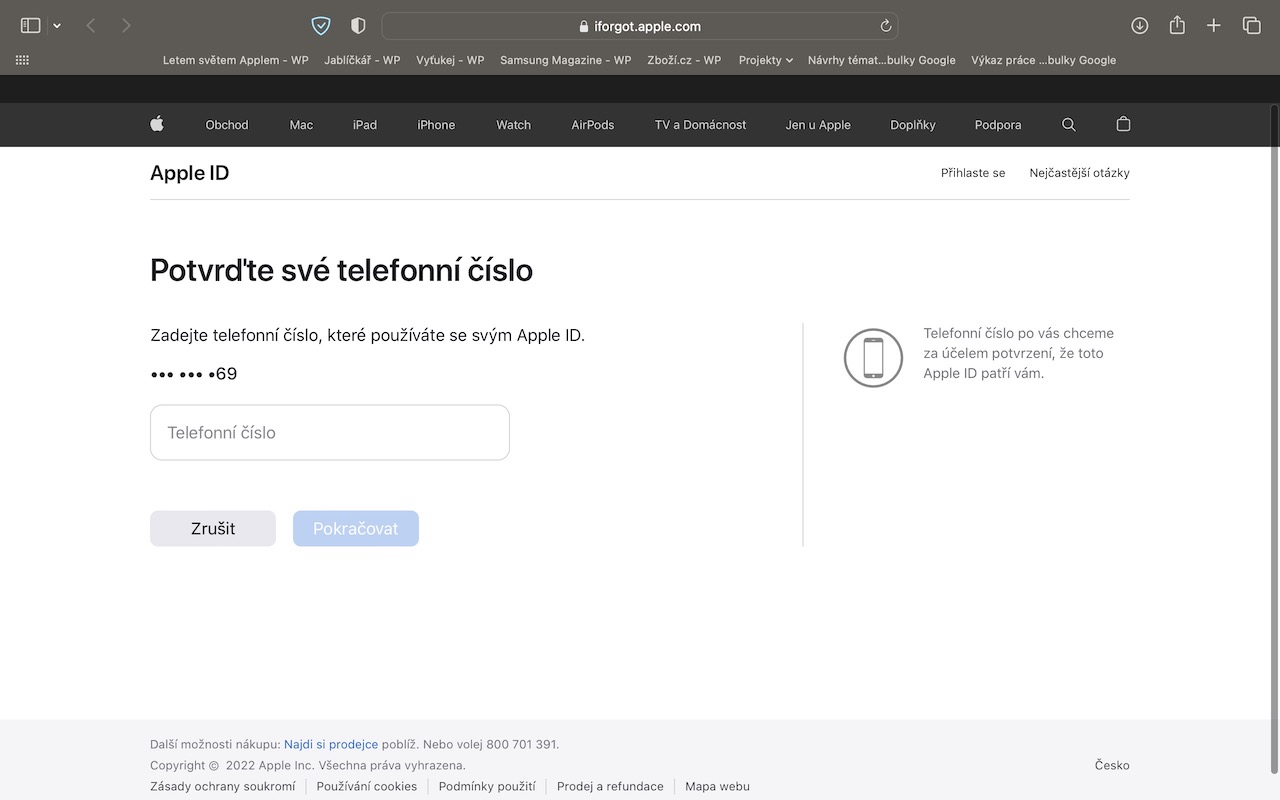Open the Safari downloads icon
The width and height of the screenshot is (1280, 800).
(1139, 26)
